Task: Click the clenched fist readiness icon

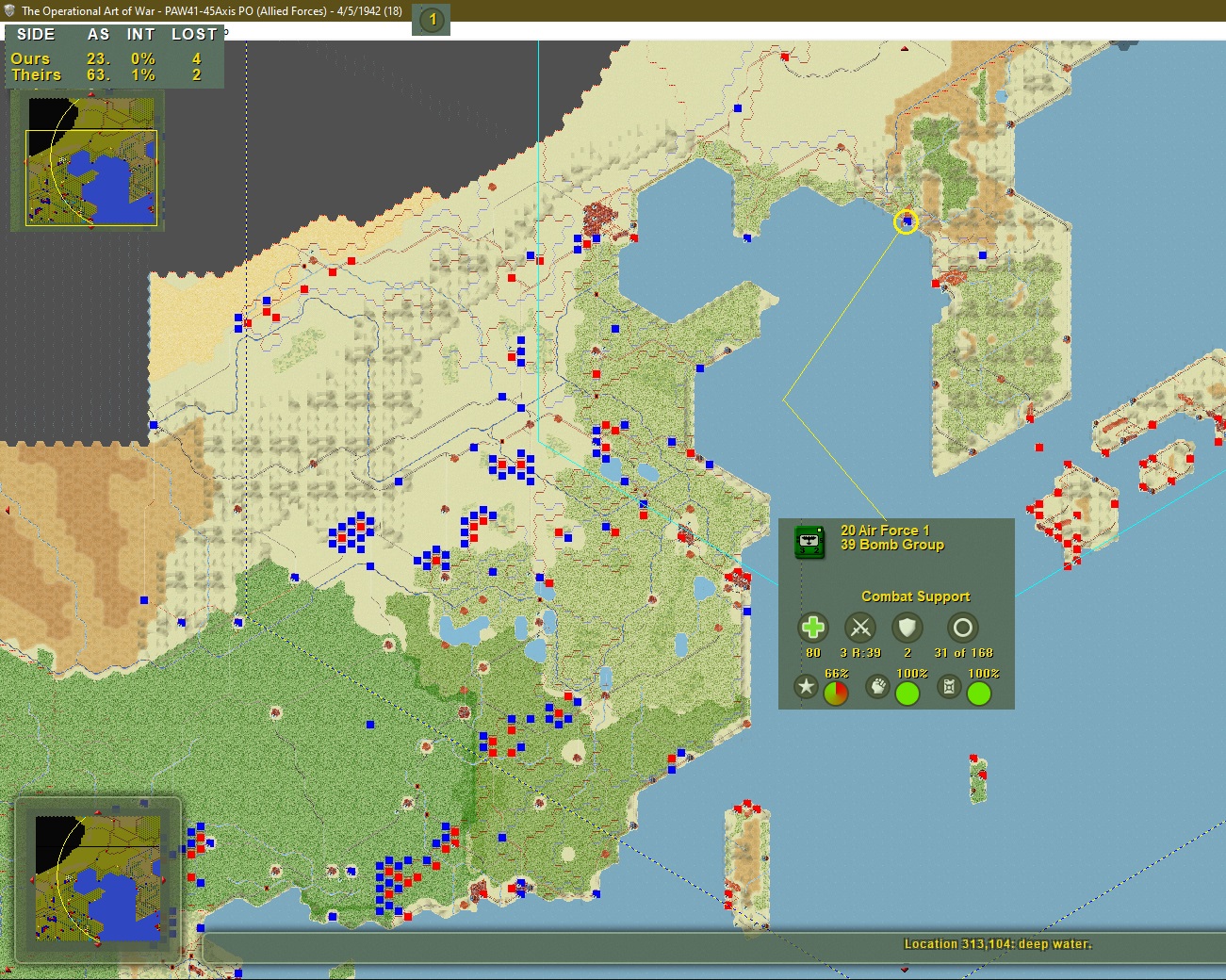Action: [x=877, y=687]
